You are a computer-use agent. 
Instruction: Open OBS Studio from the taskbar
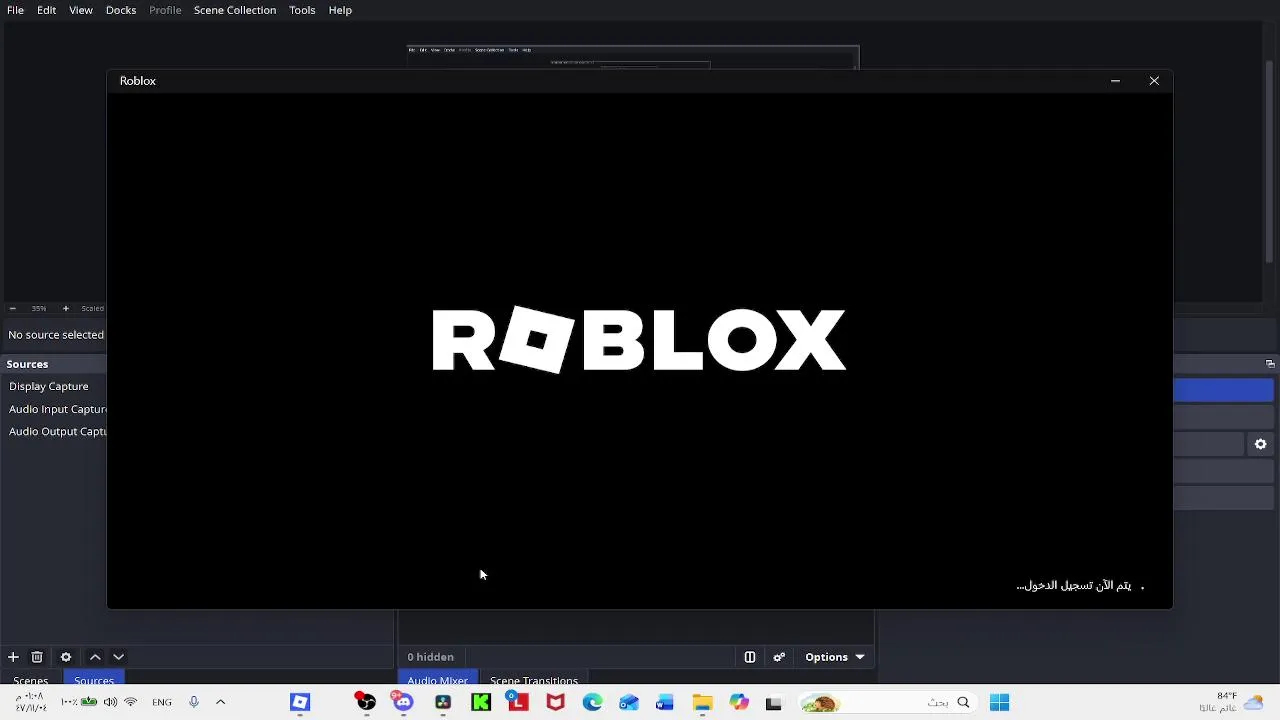366,703
